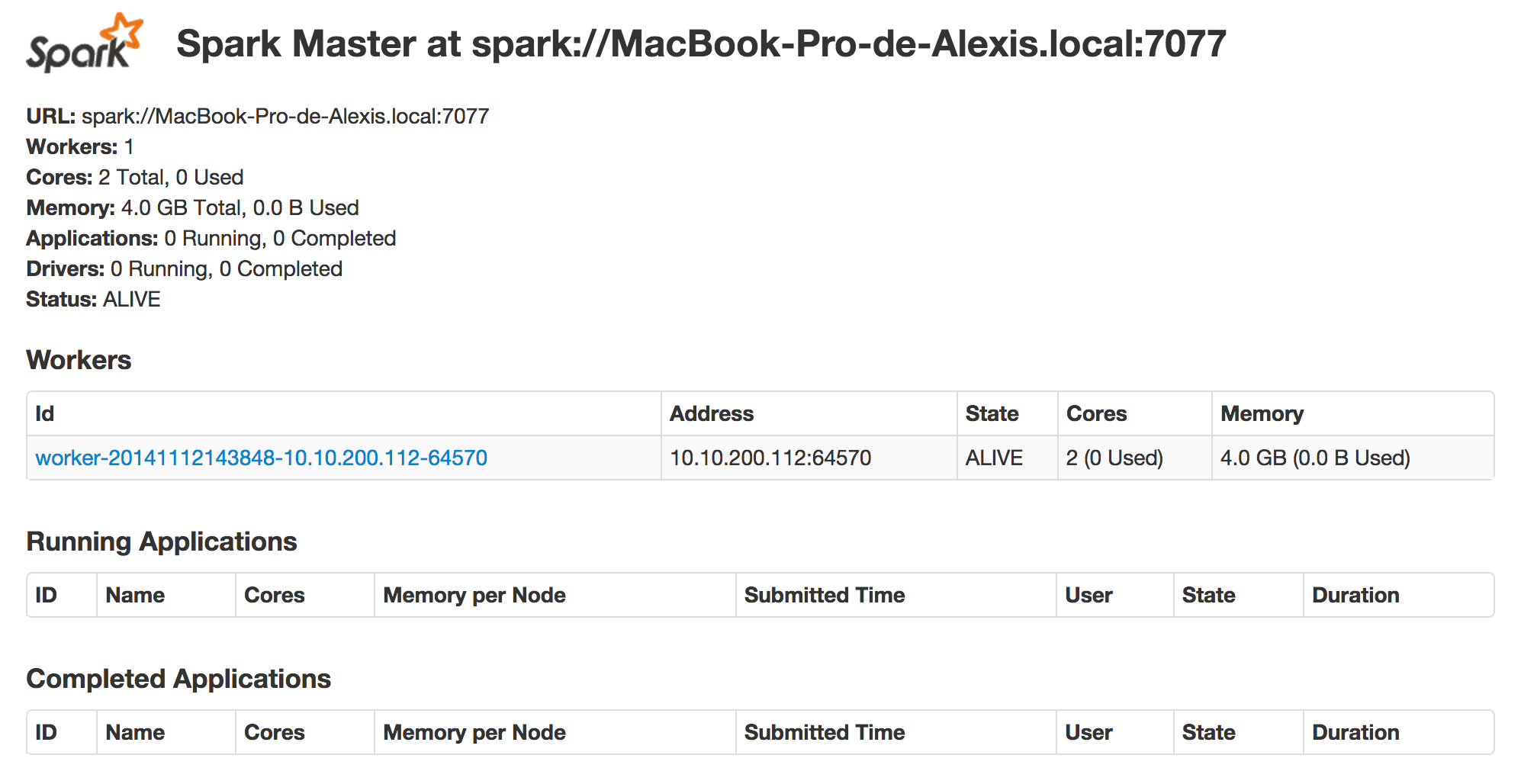Click the Spark Master page title
The height and width of the screenshot is (784, 1521).
click(x=700, y=43)
